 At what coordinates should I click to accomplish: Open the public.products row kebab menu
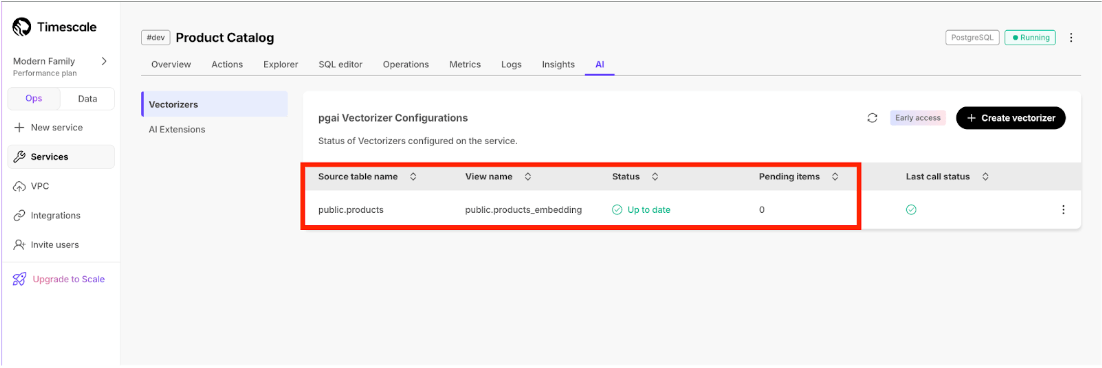pos(1063,209)
